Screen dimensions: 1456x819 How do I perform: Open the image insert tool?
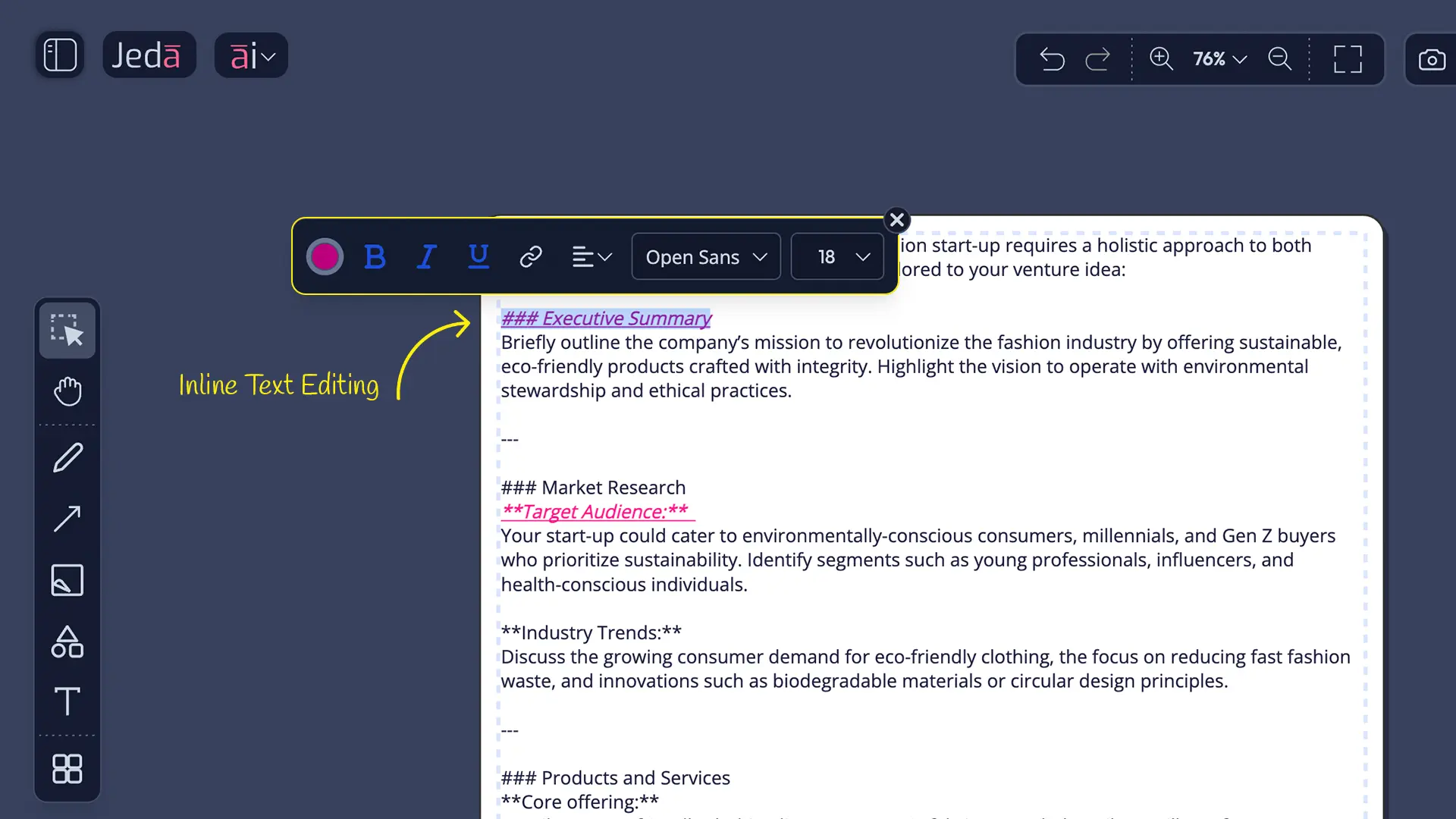(x=67, y=580)
